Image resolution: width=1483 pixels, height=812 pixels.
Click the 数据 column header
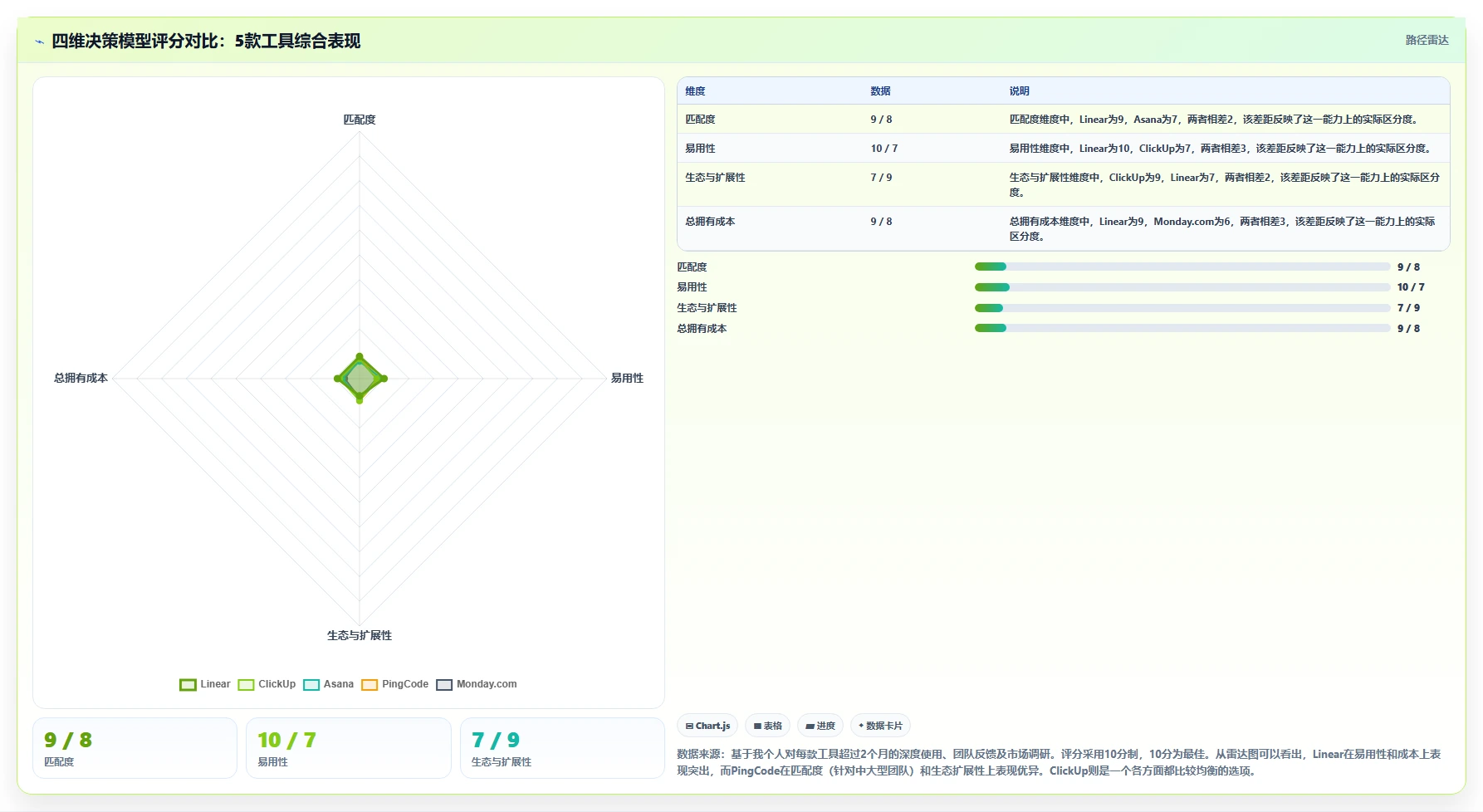(x=880, y=91)
